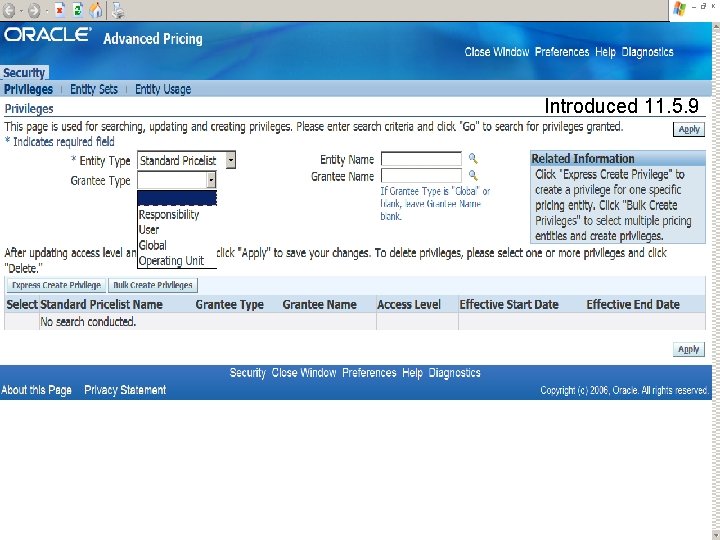Switch to Privileges subtab
Viewport: 720px width, 540px height.
pyautogui.click(x=28, y=89)
